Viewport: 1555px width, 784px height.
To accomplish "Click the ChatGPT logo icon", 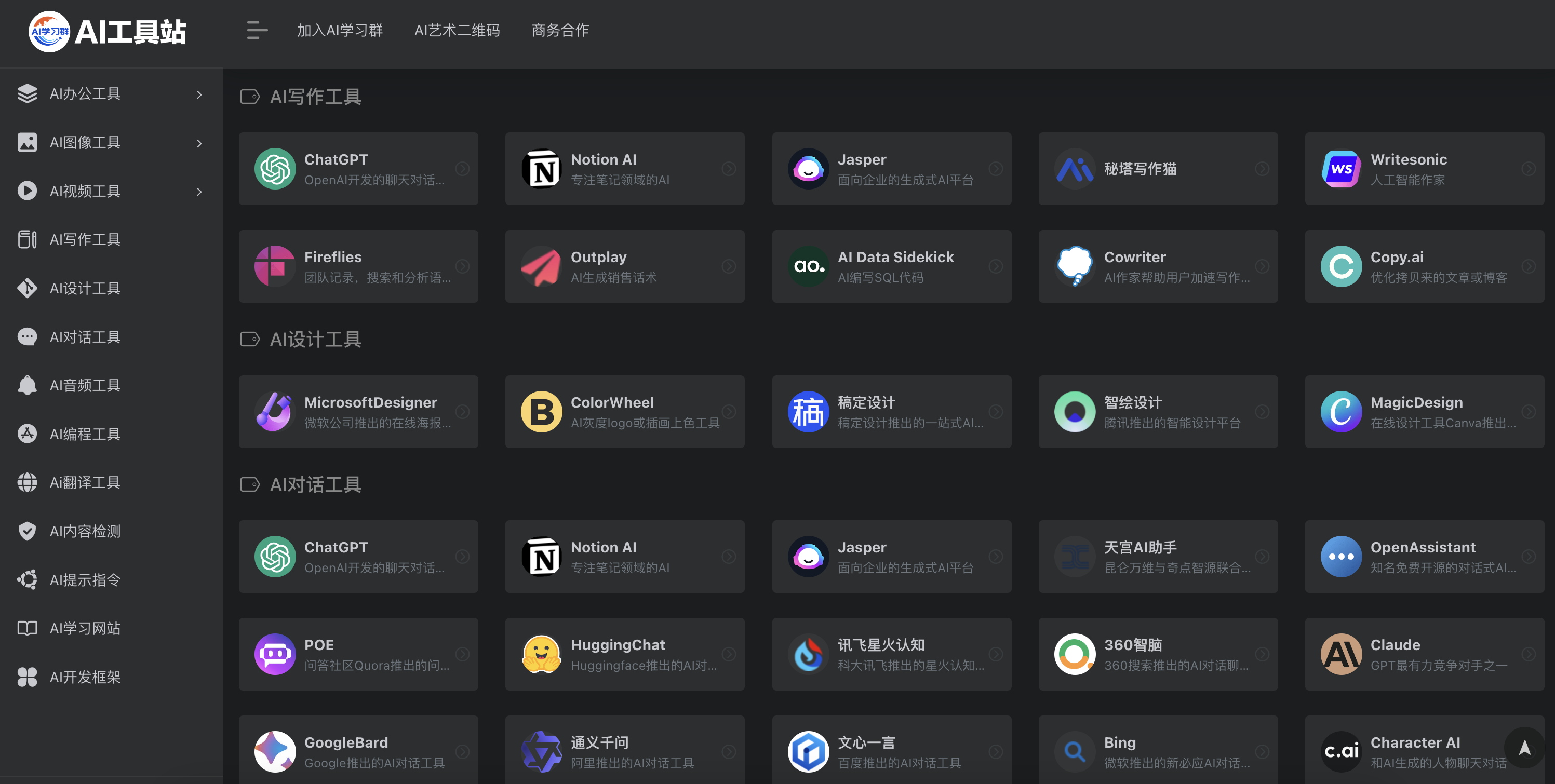I will pos(275,169).
